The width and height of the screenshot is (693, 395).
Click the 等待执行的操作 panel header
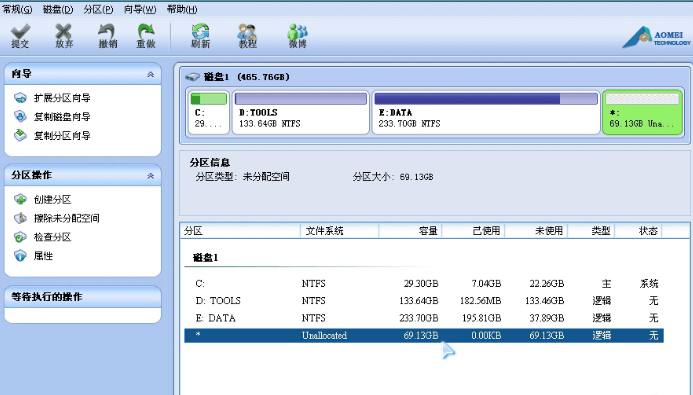(x=83, y=296)
